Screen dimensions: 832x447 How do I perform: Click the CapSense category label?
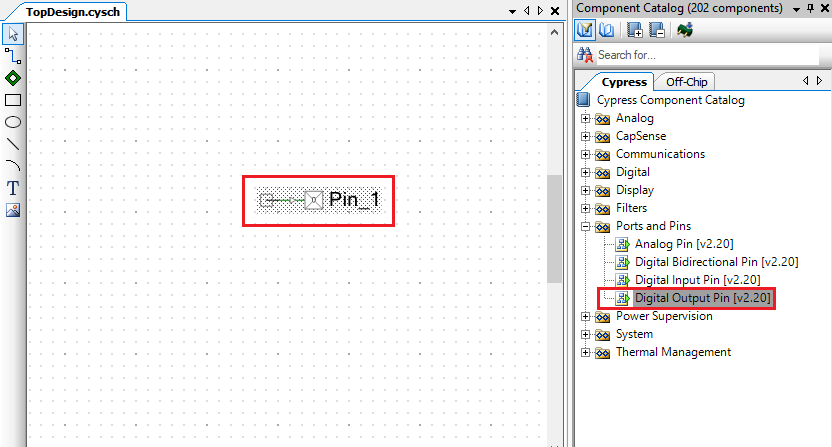tap(640, 136)
